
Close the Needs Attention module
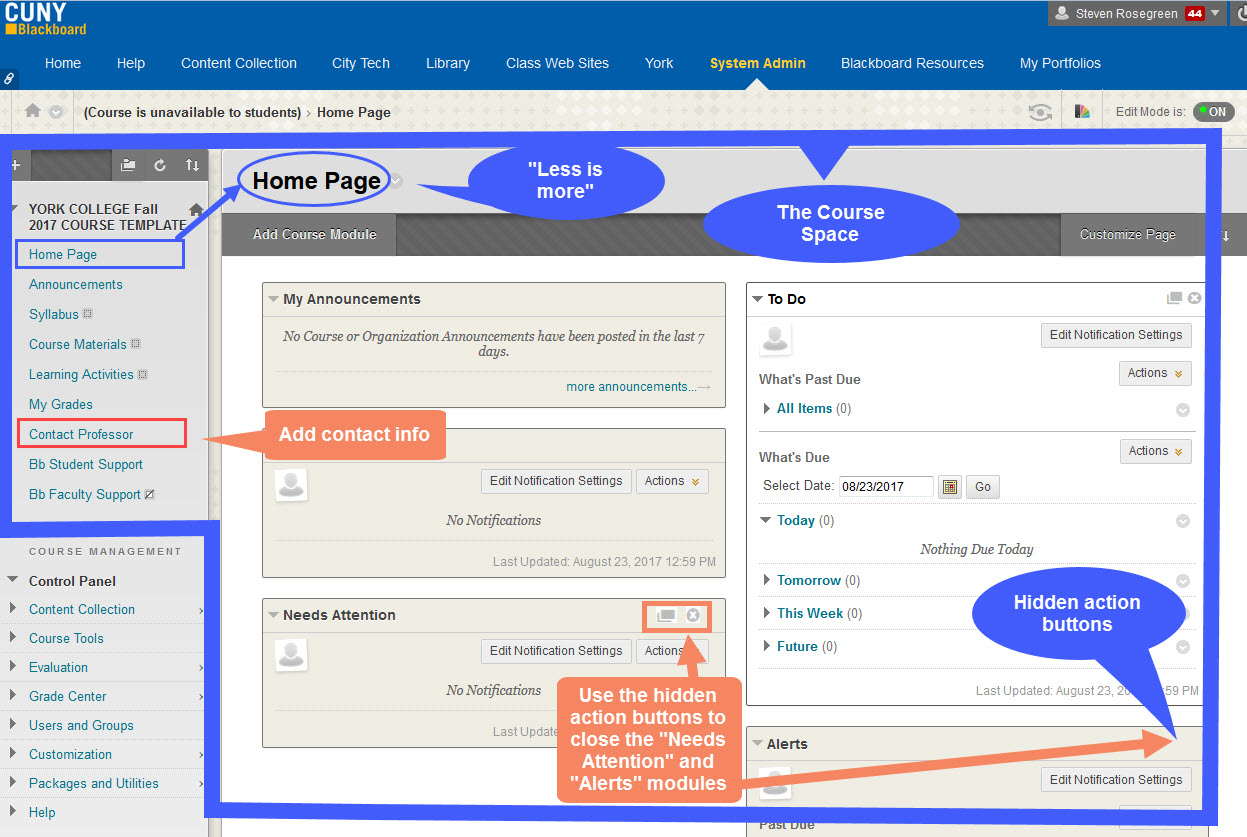click(693, 615)
